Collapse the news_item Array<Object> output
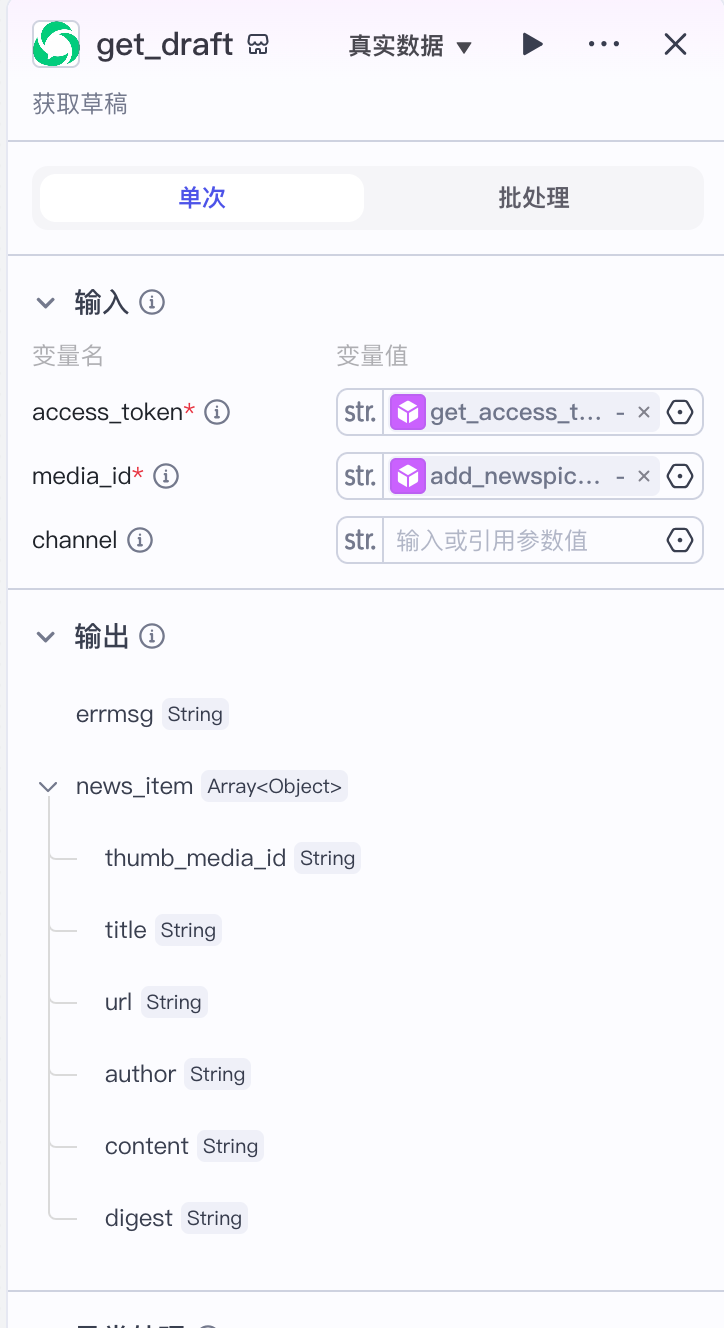 pyautogui.click(x=47, y=786)
